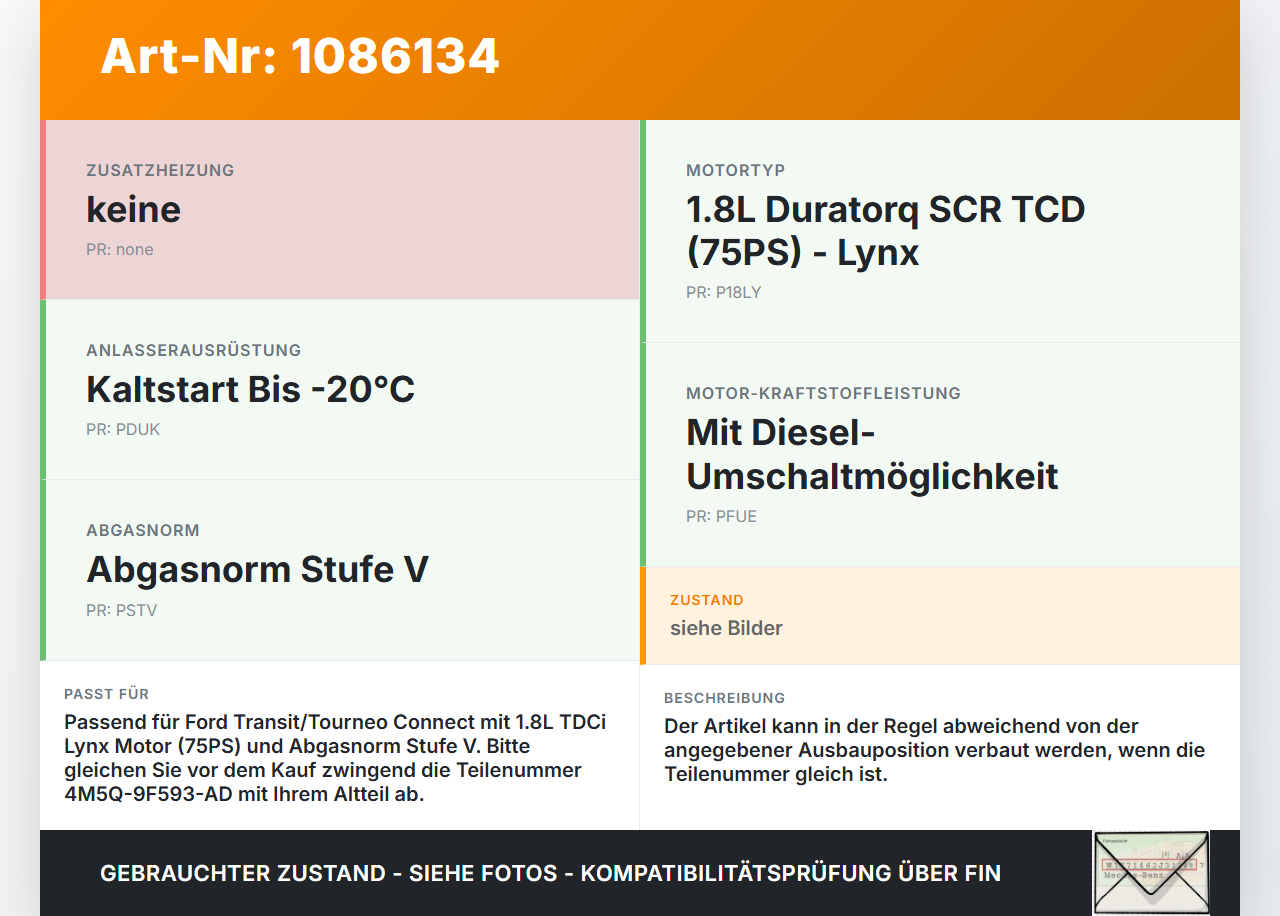The image size is (1280, 916).
Task: Select the 'Abgasnorm Stufe V' heading
Action: click(258, 569)
